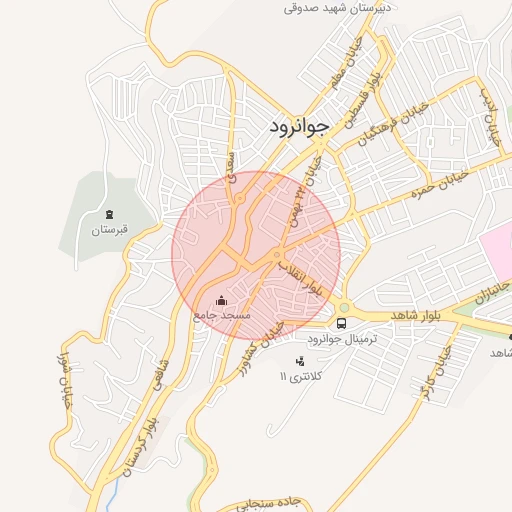Screen dimensions: 512x512
Task: Click the خیابان حمزه street label
Action: click(x=439, y=185)
